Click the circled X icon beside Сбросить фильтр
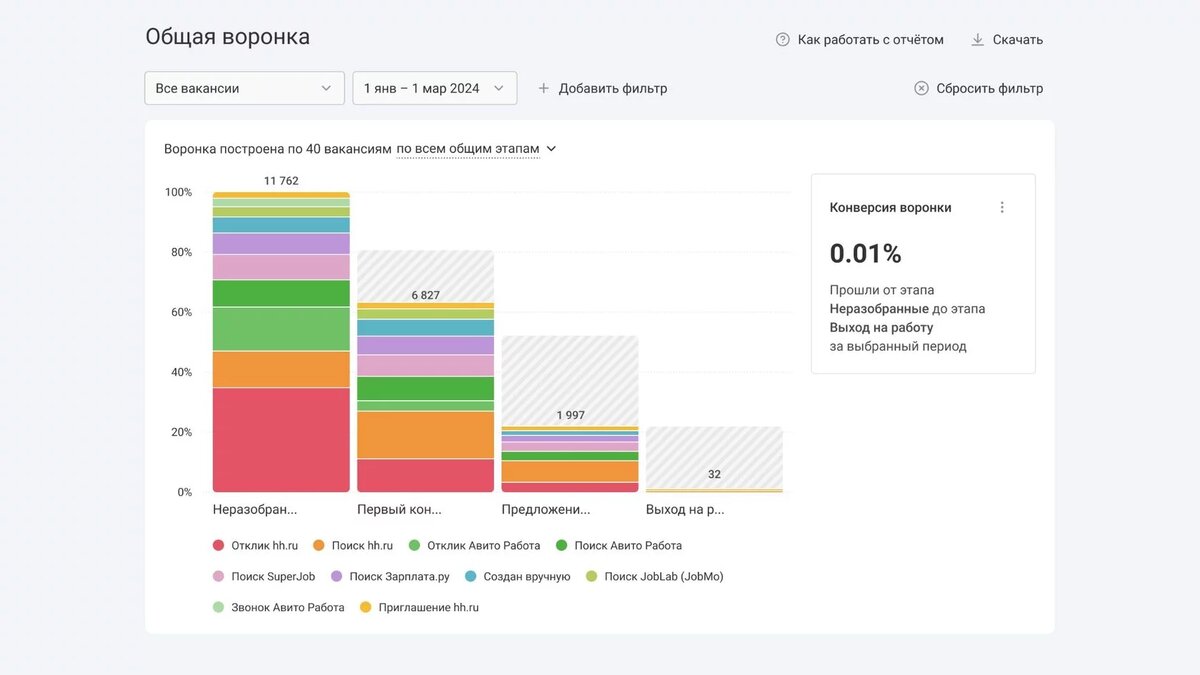The image size is (1200, 675). (920, 88)
